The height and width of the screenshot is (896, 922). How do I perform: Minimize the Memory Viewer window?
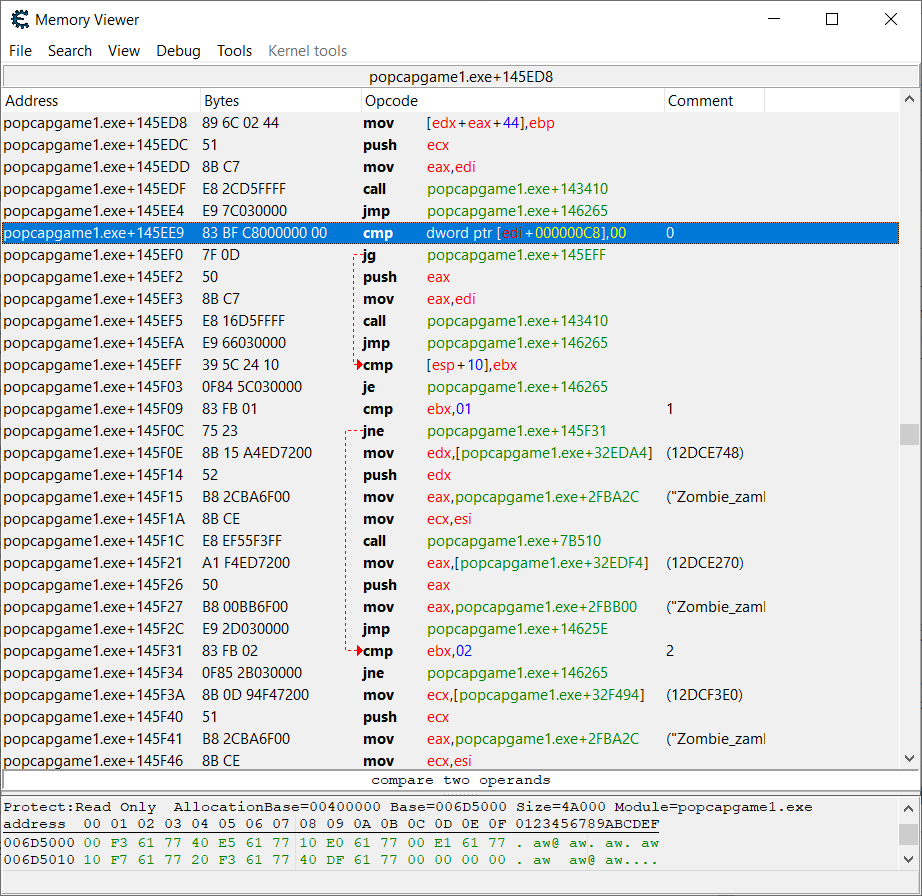coord(774,19)
